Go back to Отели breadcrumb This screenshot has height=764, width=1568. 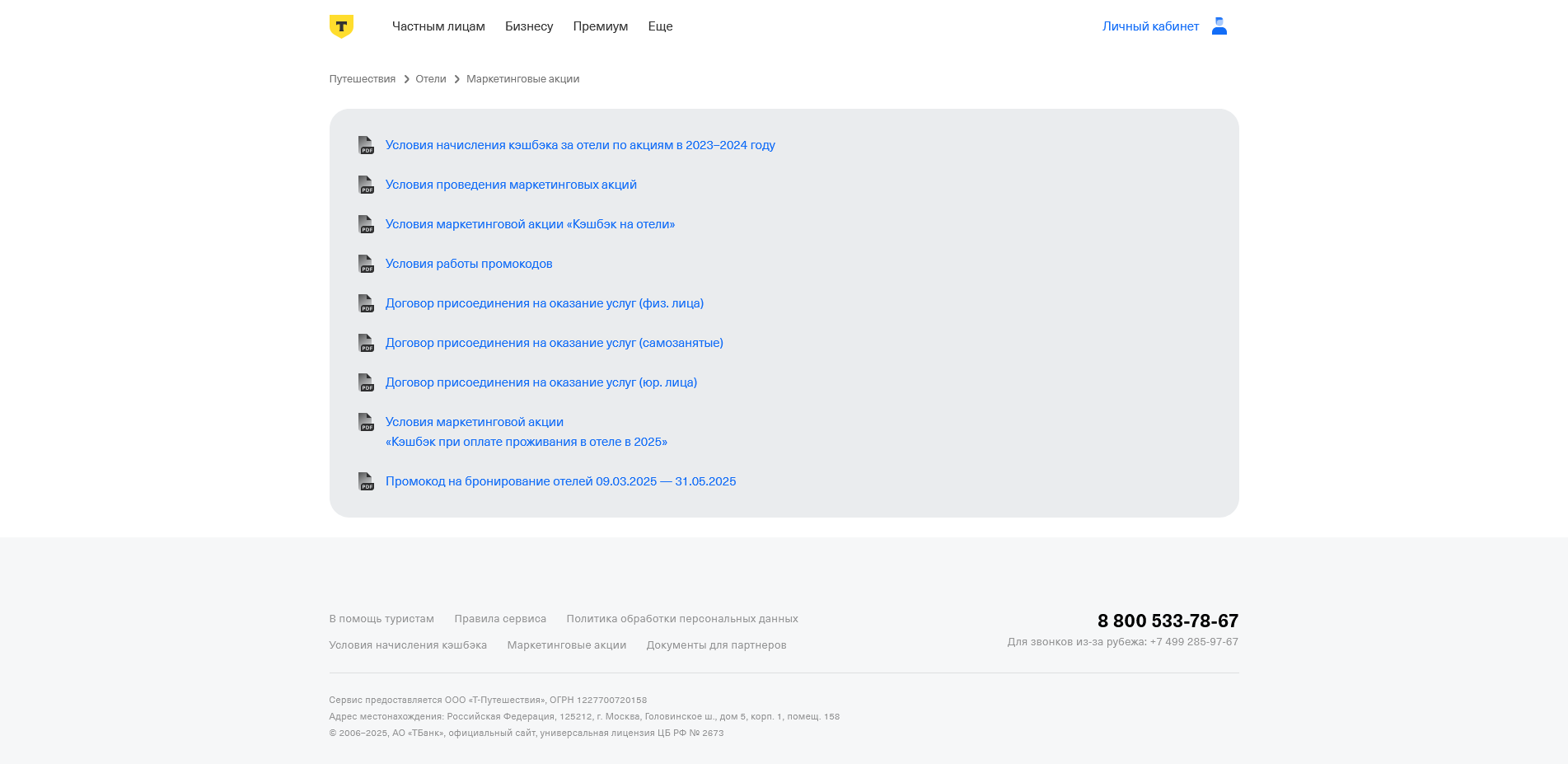430,79
